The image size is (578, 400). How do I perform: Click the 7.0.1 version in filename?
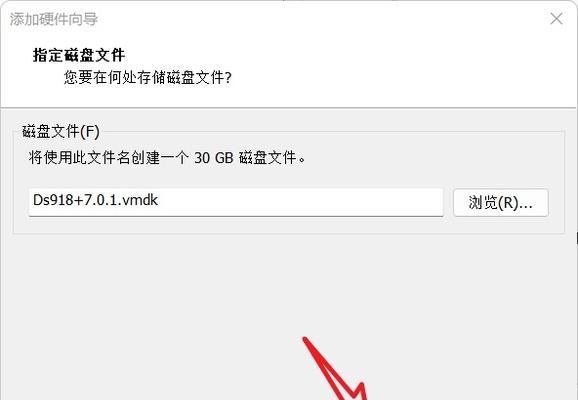coord(101,200)
